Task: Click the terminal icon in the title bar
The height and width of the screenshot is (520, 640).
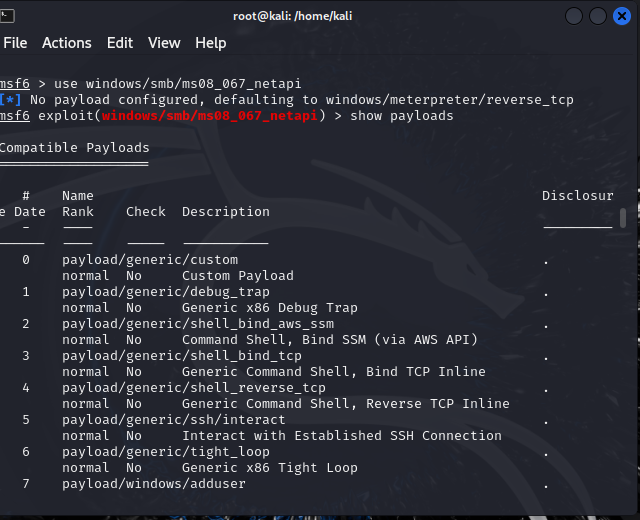Action: coord(10,15)
